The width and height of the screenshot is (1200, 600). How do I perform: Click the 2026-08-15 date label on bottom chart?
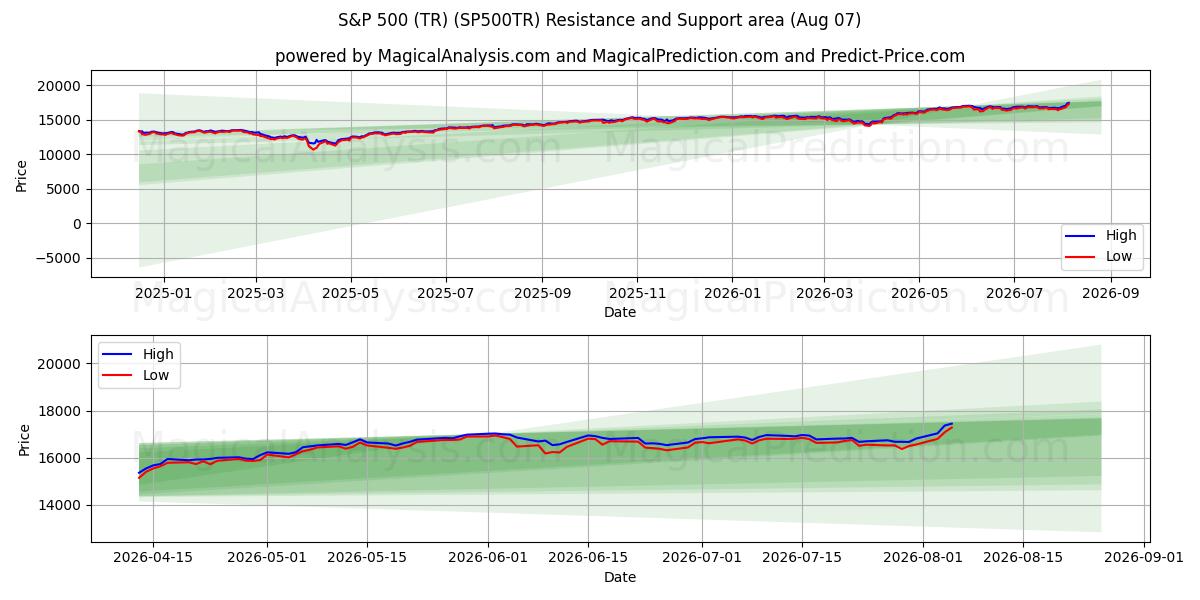[1022, 558]
